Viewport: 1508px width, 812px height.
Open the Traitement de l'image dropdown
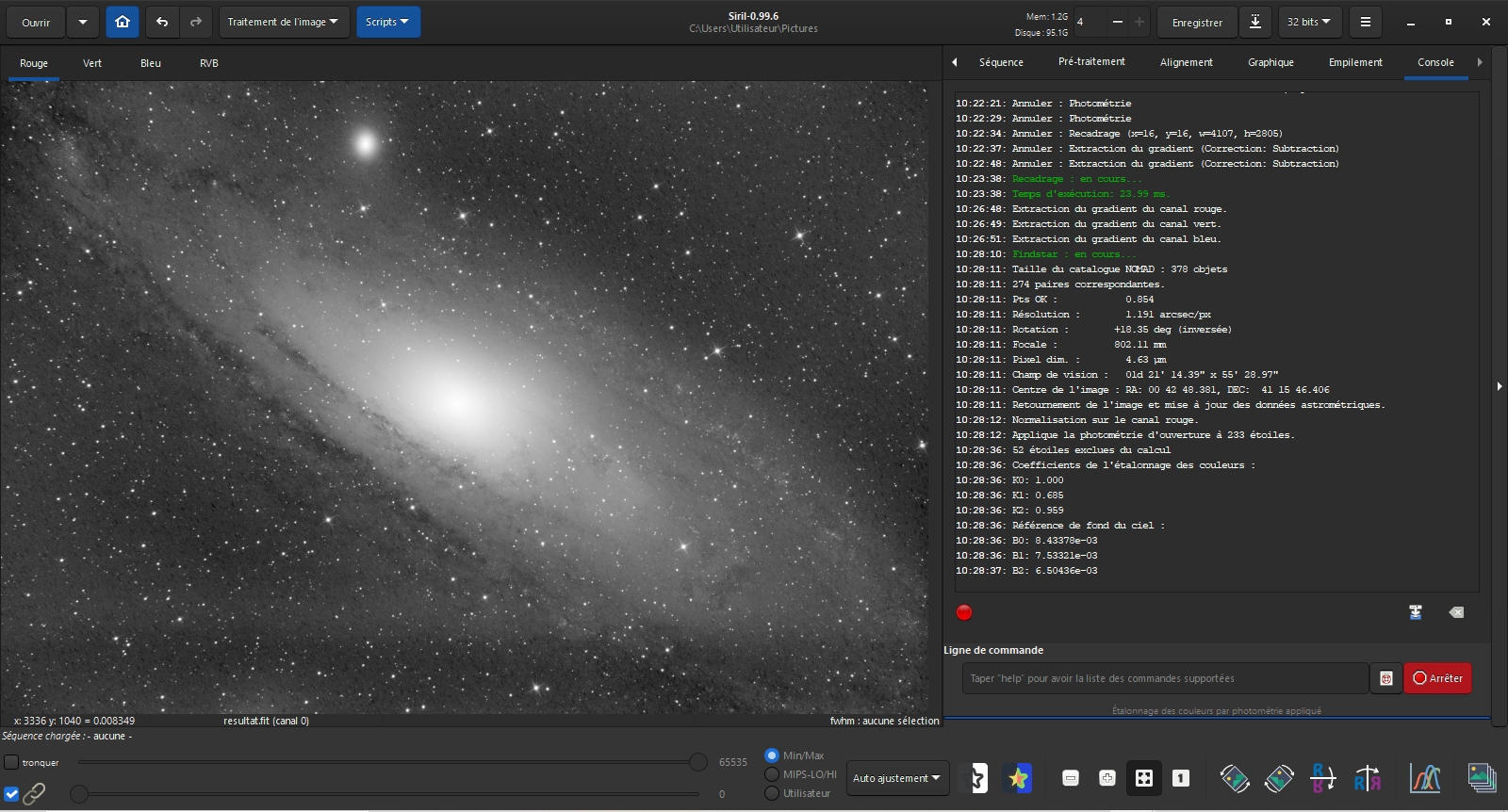click(283, 22)
